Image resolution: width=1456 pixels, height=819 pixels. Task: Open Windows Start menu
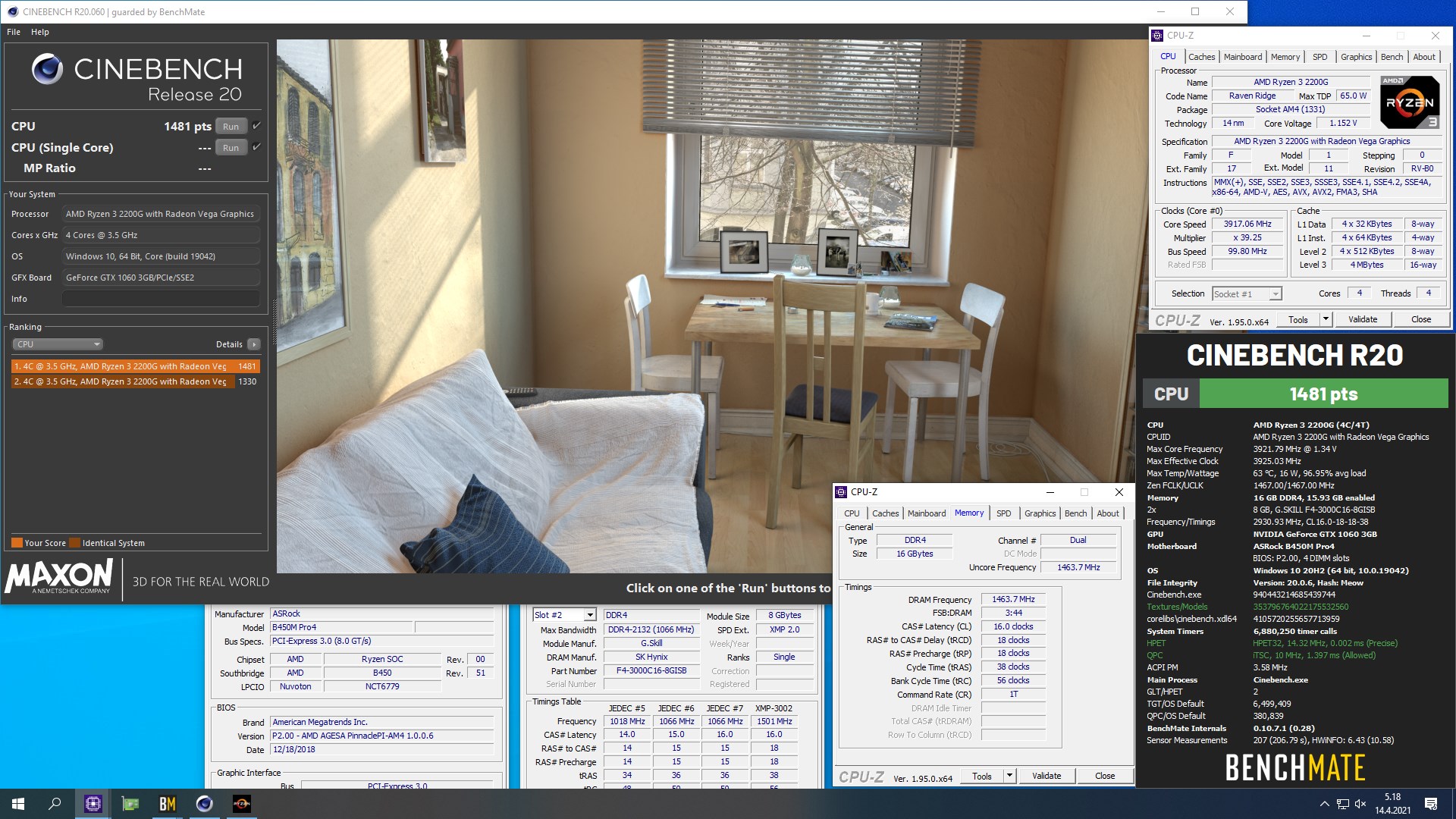(18, 804)
